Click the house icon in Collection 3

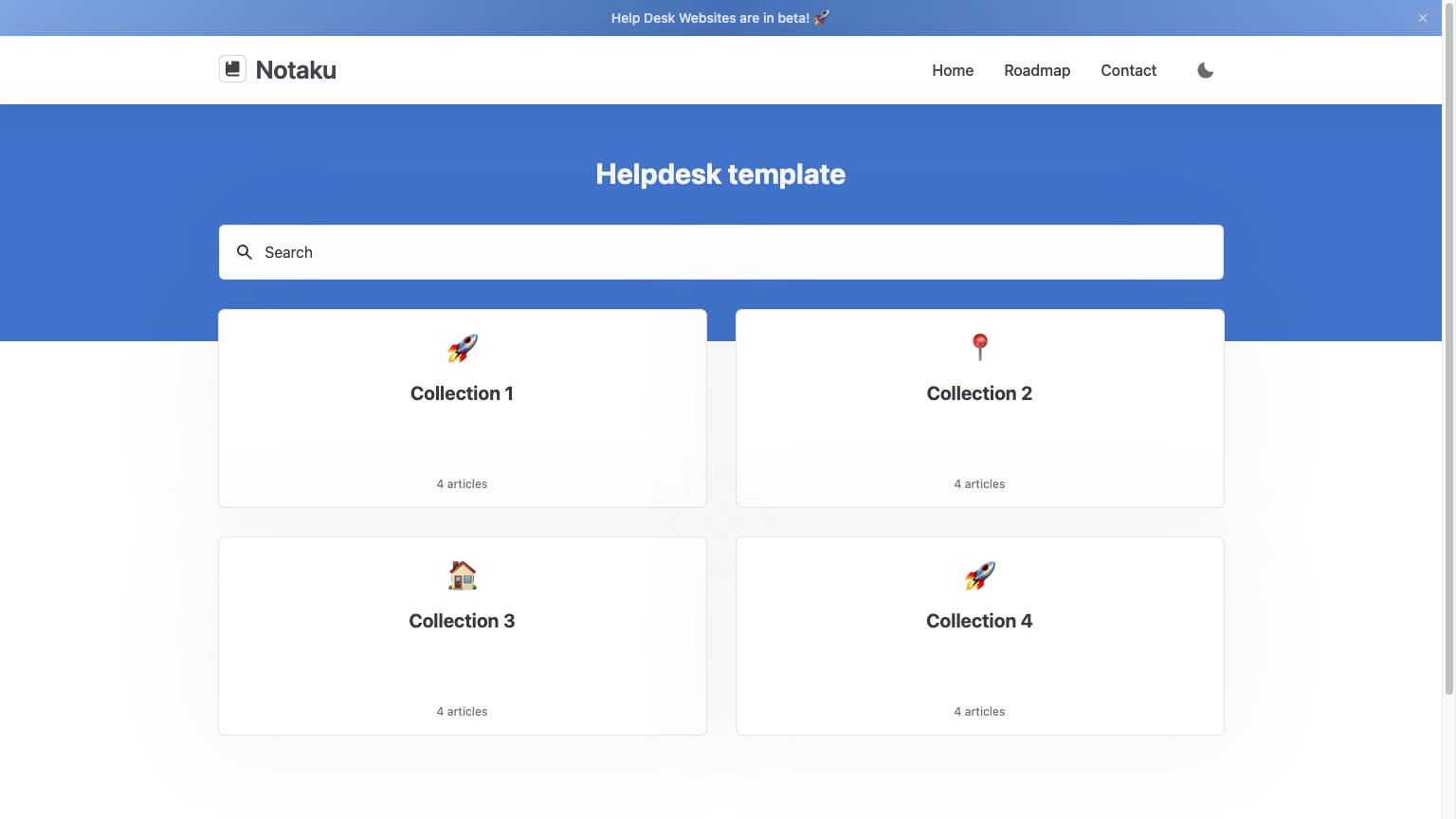tap(463, 575)
